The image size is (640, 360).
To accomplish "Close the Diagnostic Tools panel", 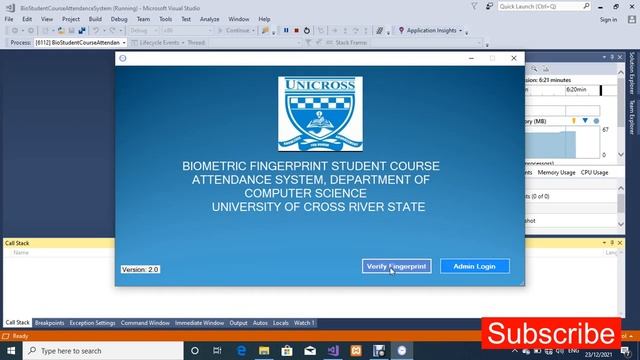I will tap(620, 57).
